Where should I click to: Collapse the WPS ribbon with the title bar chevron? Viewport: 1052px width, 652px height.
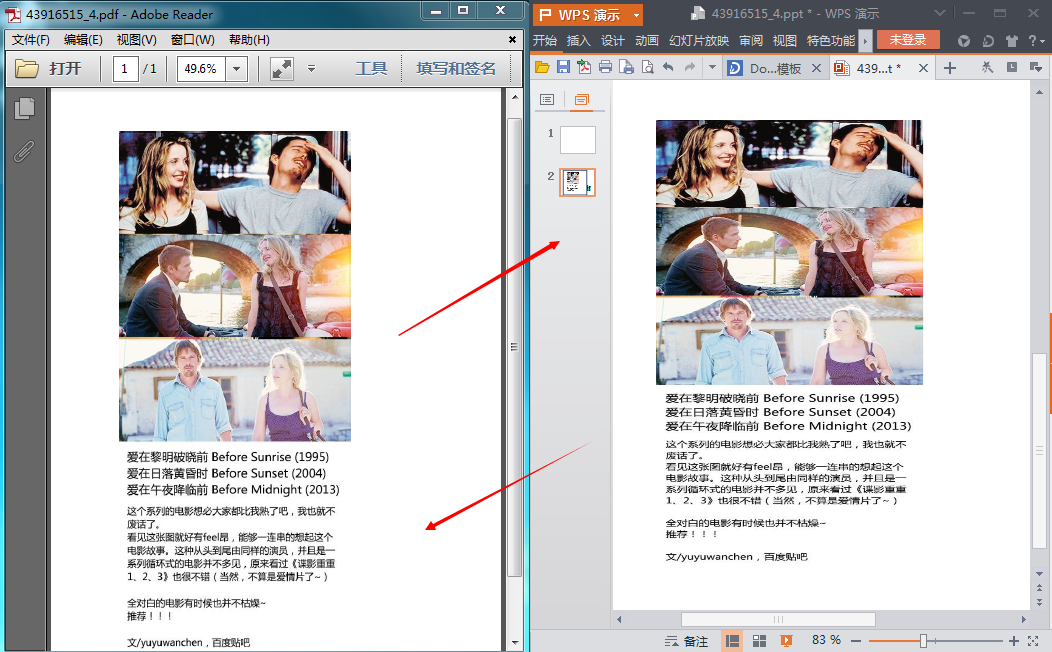click(x=939, y=13)
